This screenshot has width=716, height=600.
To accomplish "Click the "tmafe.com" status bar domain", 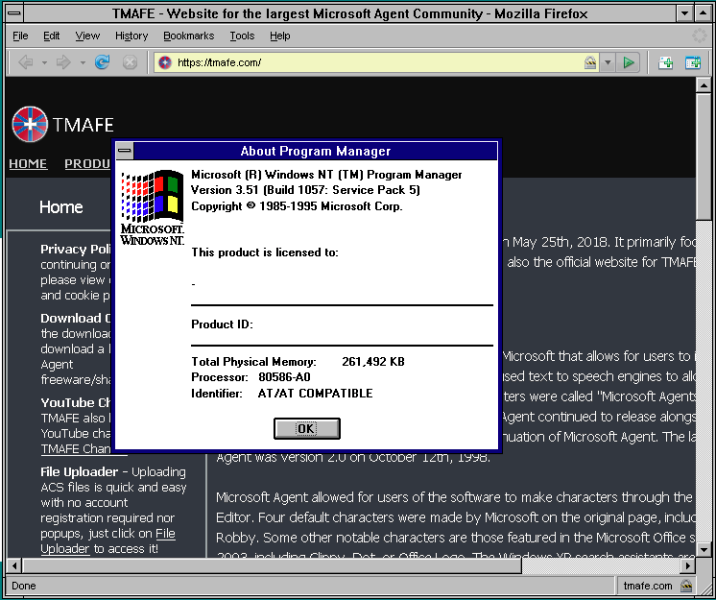I will [x=648, y=585].
